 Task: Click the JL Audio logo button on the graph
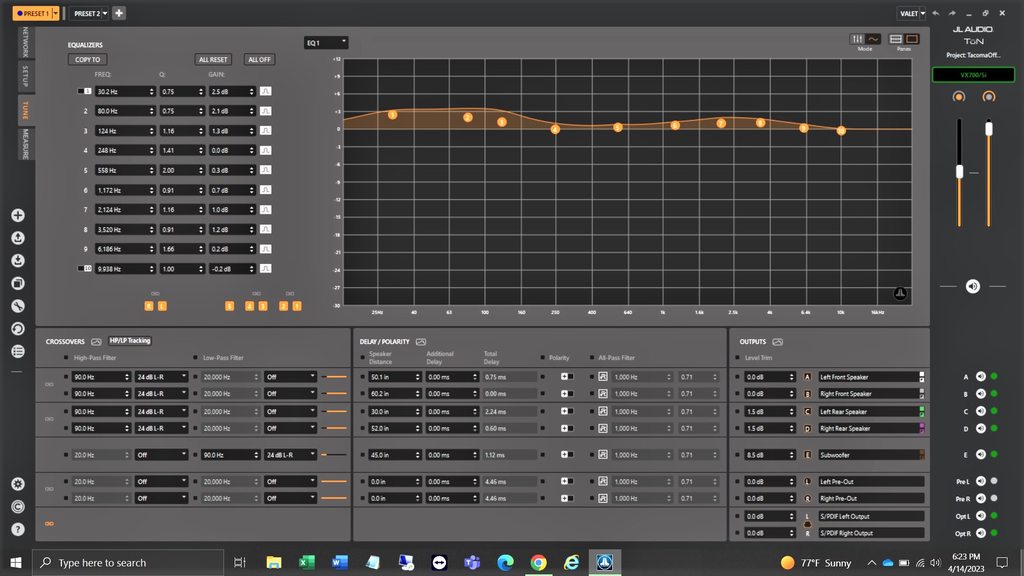(900, 293)
